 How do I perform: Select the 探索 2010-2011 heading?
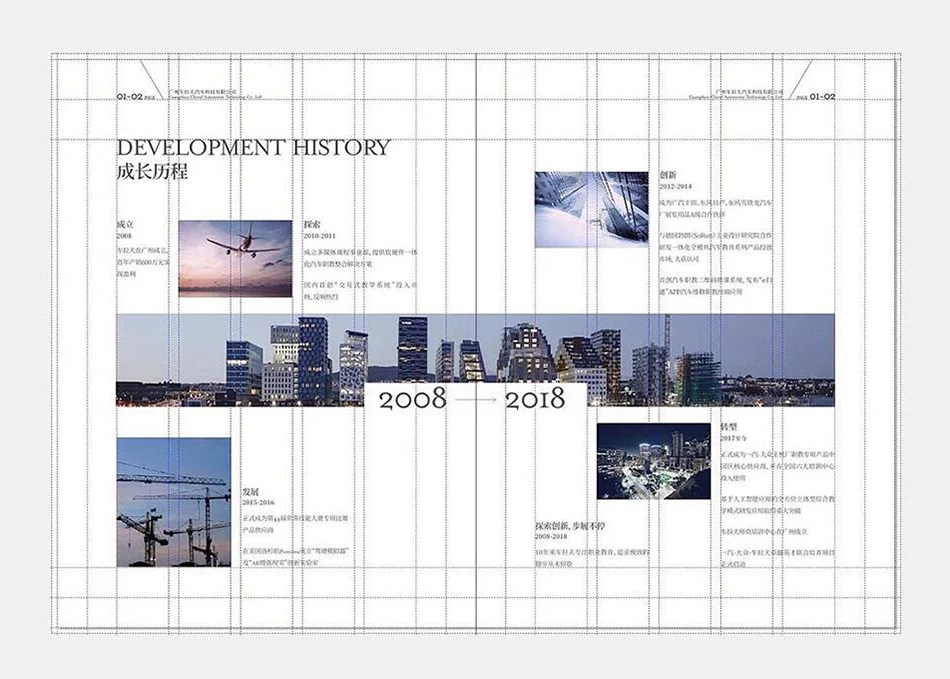[x=318, y=229]
